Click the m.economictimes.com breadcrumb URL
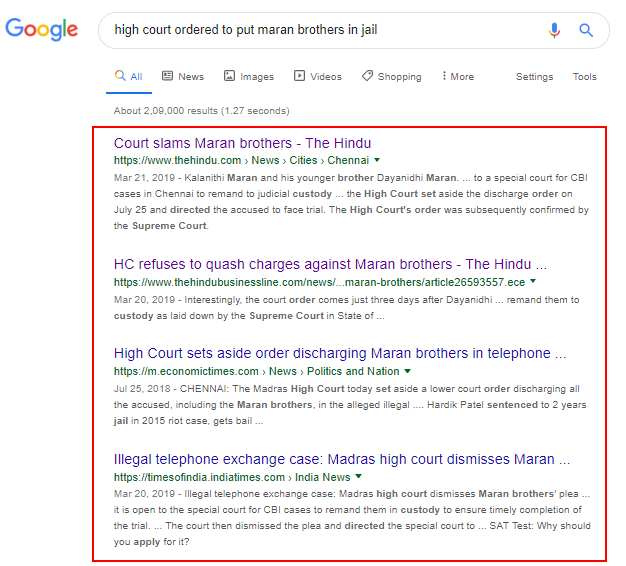Viewport: 626px width, 566px height. point(256,371)
